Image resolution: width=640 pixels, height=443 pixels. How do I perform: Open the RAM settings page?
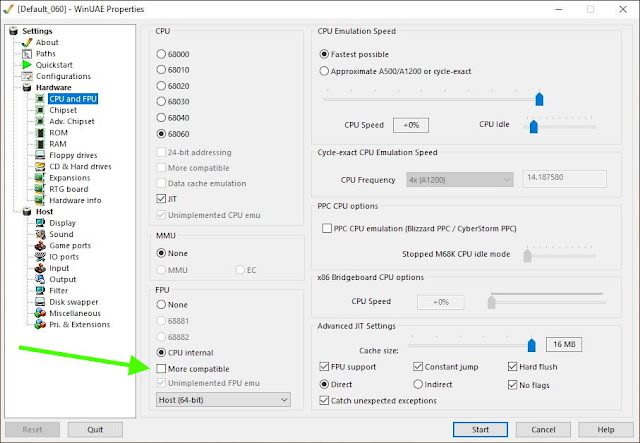58,144
